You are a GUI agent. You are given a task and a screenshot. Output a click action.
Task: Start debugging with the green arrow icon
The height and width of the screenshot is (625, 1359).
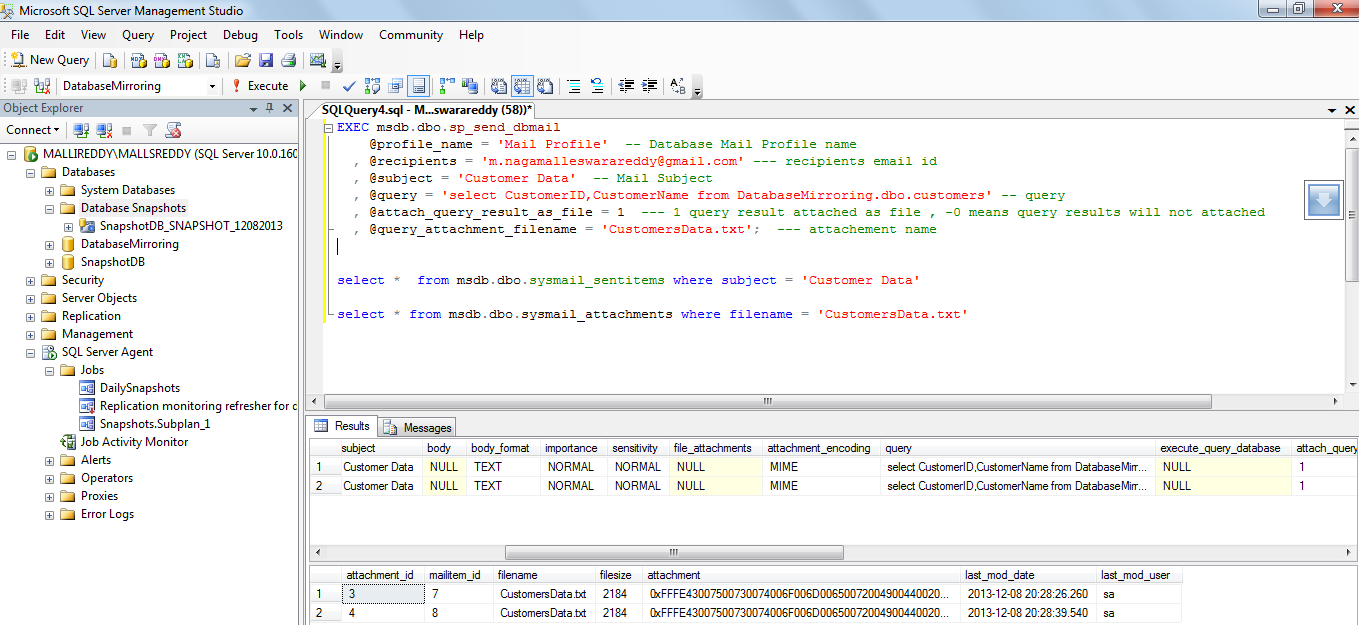(x=303, y=86)
